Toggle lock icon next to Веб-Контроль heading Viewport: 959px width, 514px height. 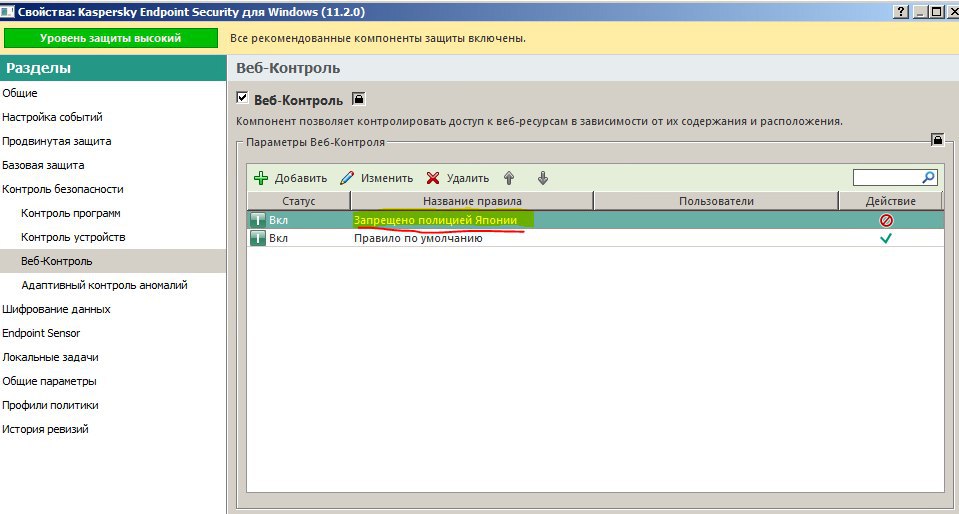[358, 99]
